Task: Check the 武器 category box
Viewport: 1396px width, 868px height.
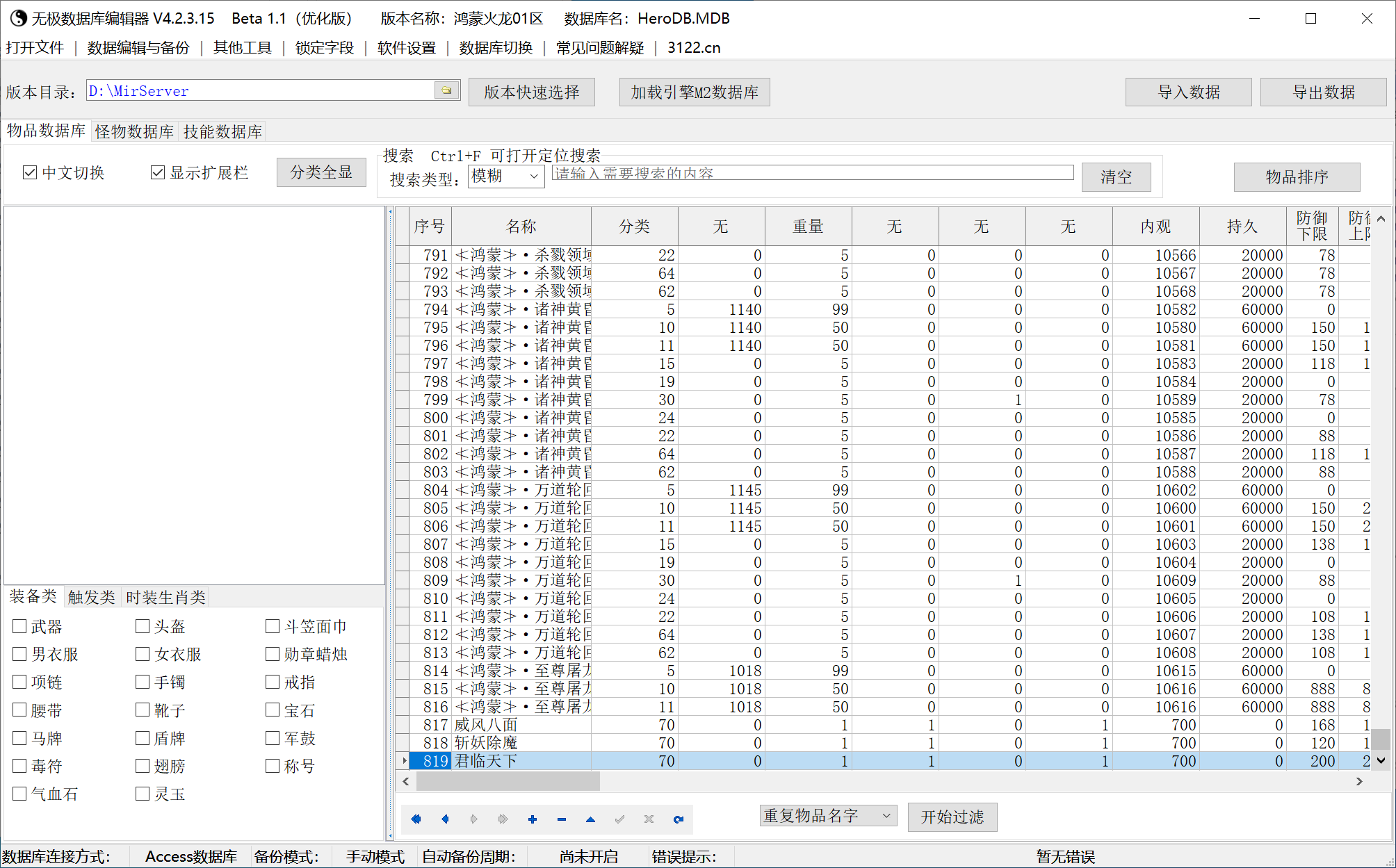Action: tap(19, 626)
